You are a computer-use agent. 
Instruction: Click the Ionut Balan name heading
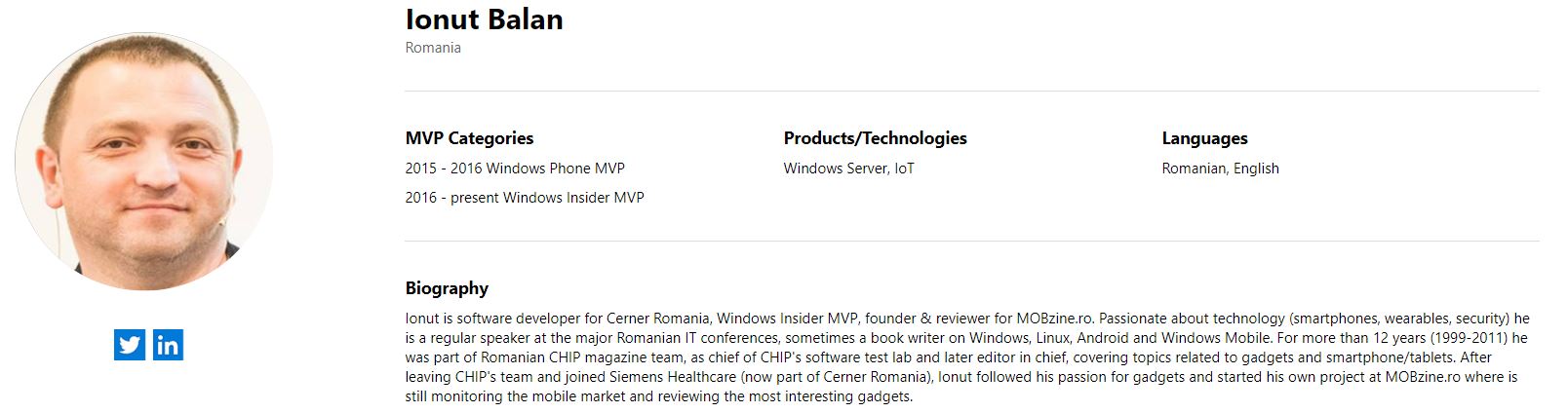pyautogui.click(x=484, y=19)
